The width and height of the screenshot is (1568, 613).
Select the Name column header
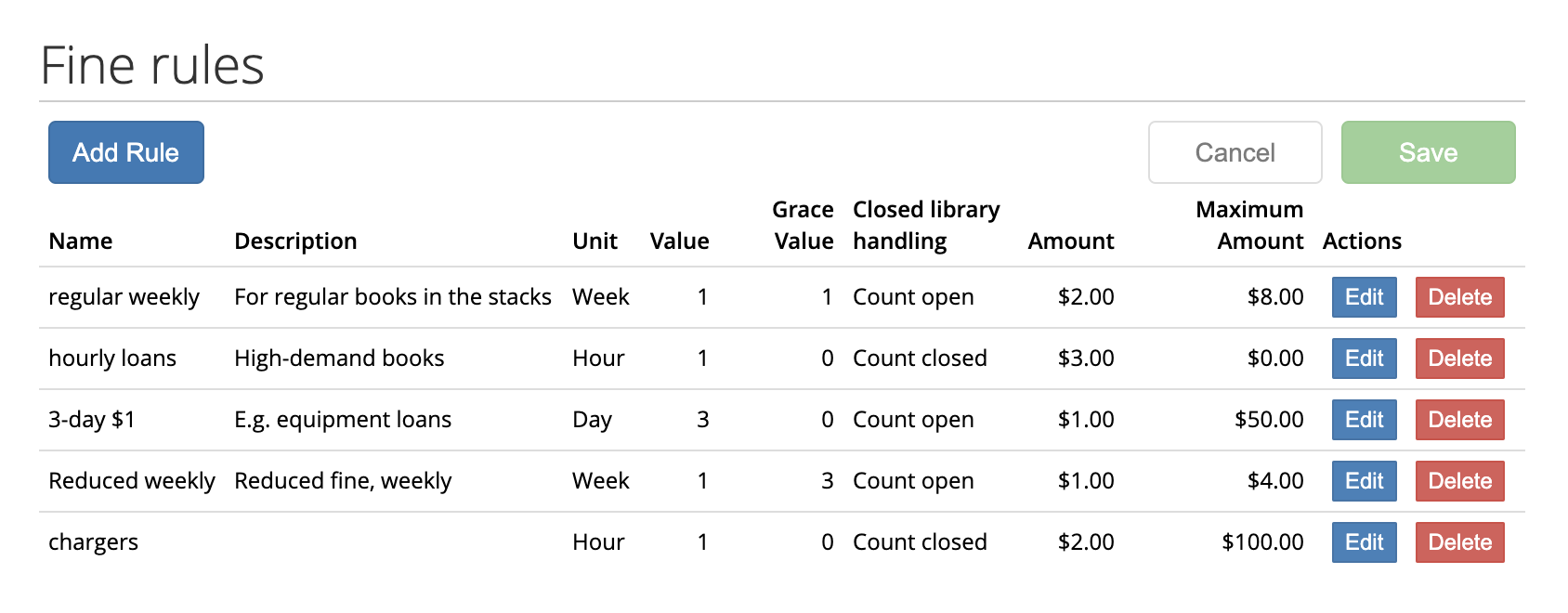[81, 241]
